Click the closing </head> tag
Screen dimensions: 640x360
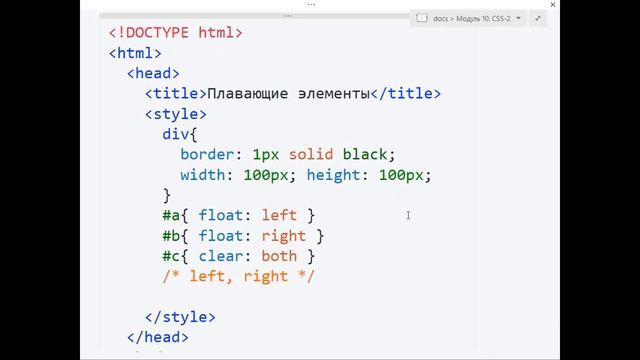[x=158, y=338]
